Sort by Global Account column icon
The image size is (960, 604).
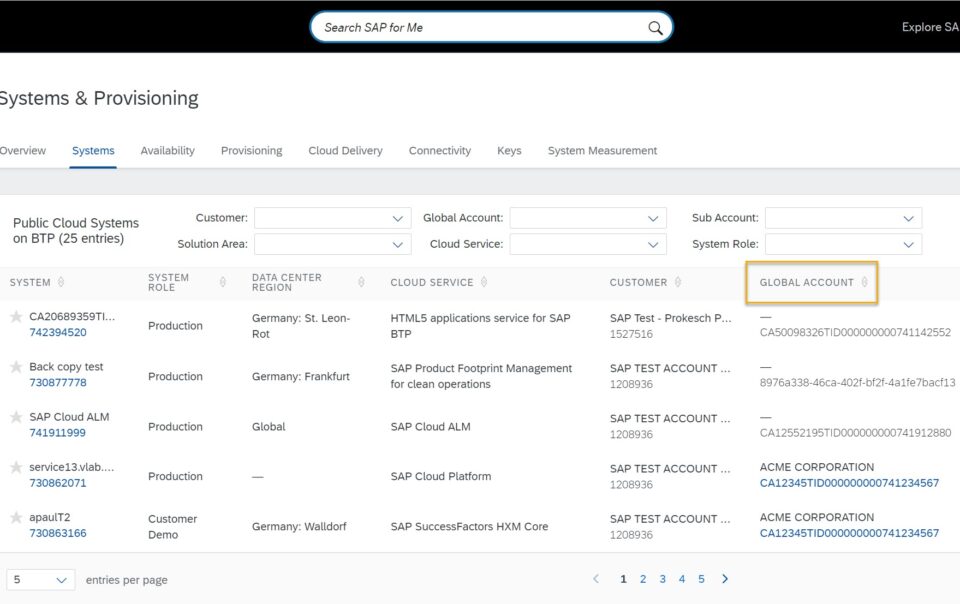864,282
